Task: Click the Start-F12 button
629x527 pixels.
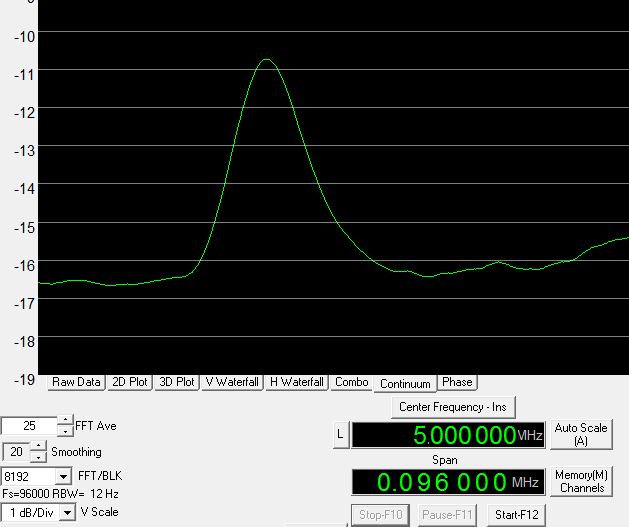Action: [x=516, y=516]
